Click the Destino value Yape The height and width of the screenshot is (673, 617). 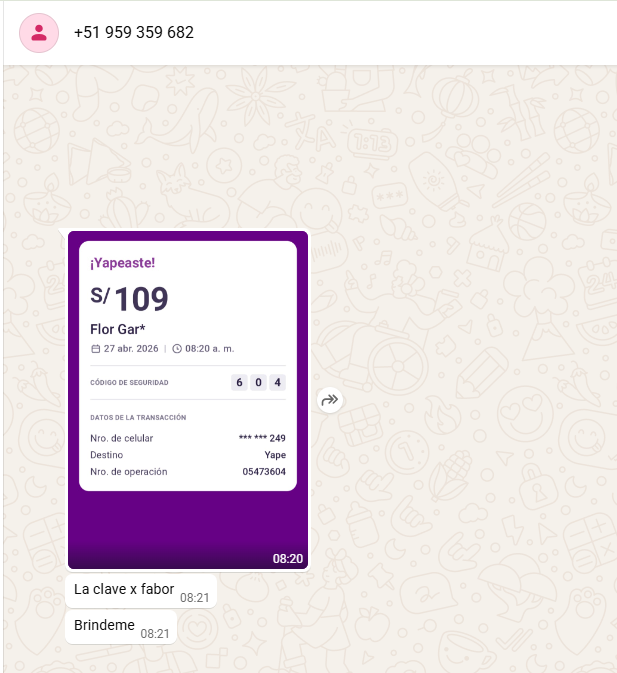pyautogui.click(x=274, y=454)
